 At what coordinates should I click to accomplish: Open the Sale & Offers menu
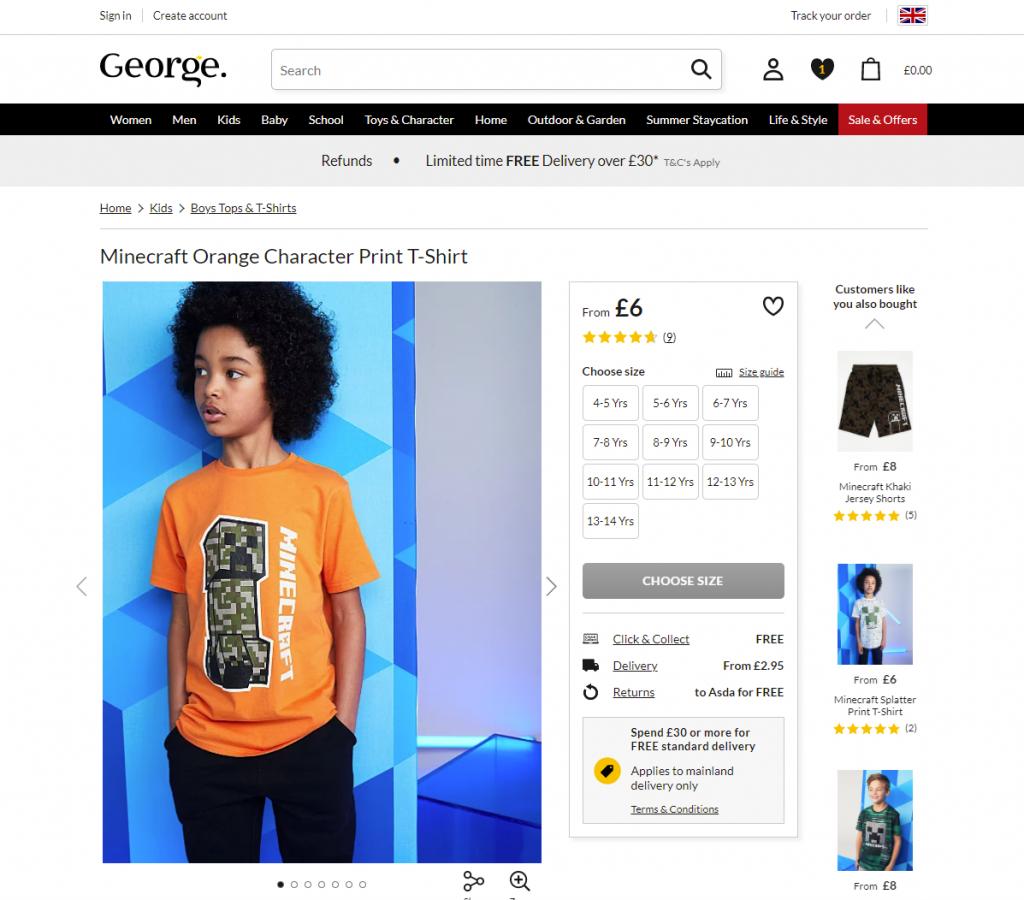pos(882,120)
